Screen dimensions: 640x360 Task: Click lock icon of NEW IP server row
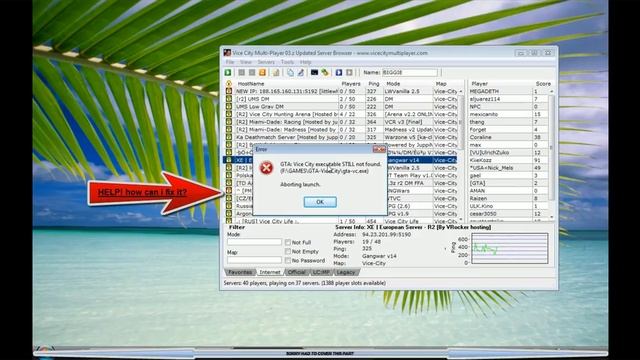(229, 91)
